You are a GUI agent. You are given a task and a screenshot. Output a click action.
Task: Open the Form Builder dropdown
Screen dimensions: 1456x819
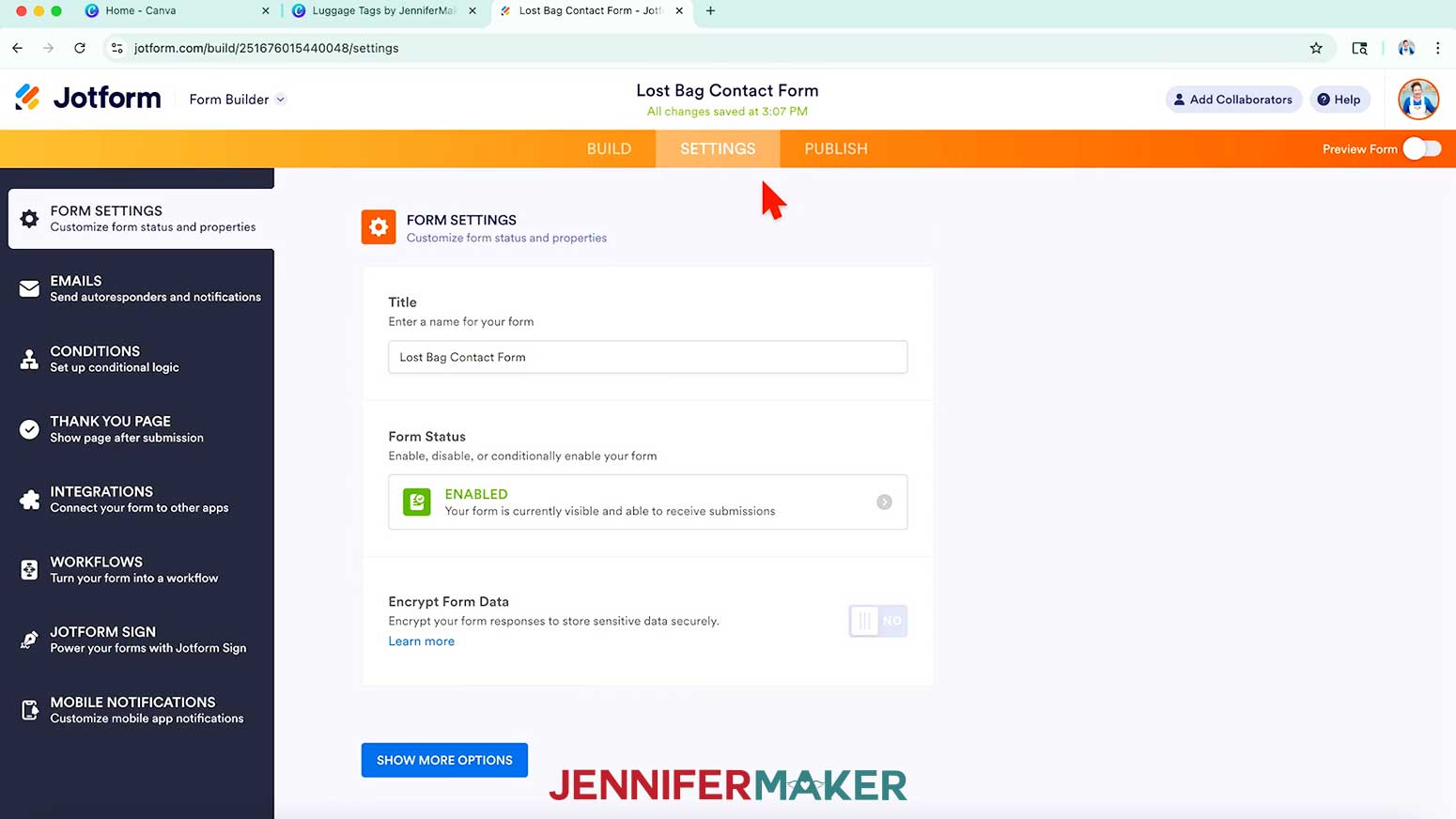tap(238, 100)
